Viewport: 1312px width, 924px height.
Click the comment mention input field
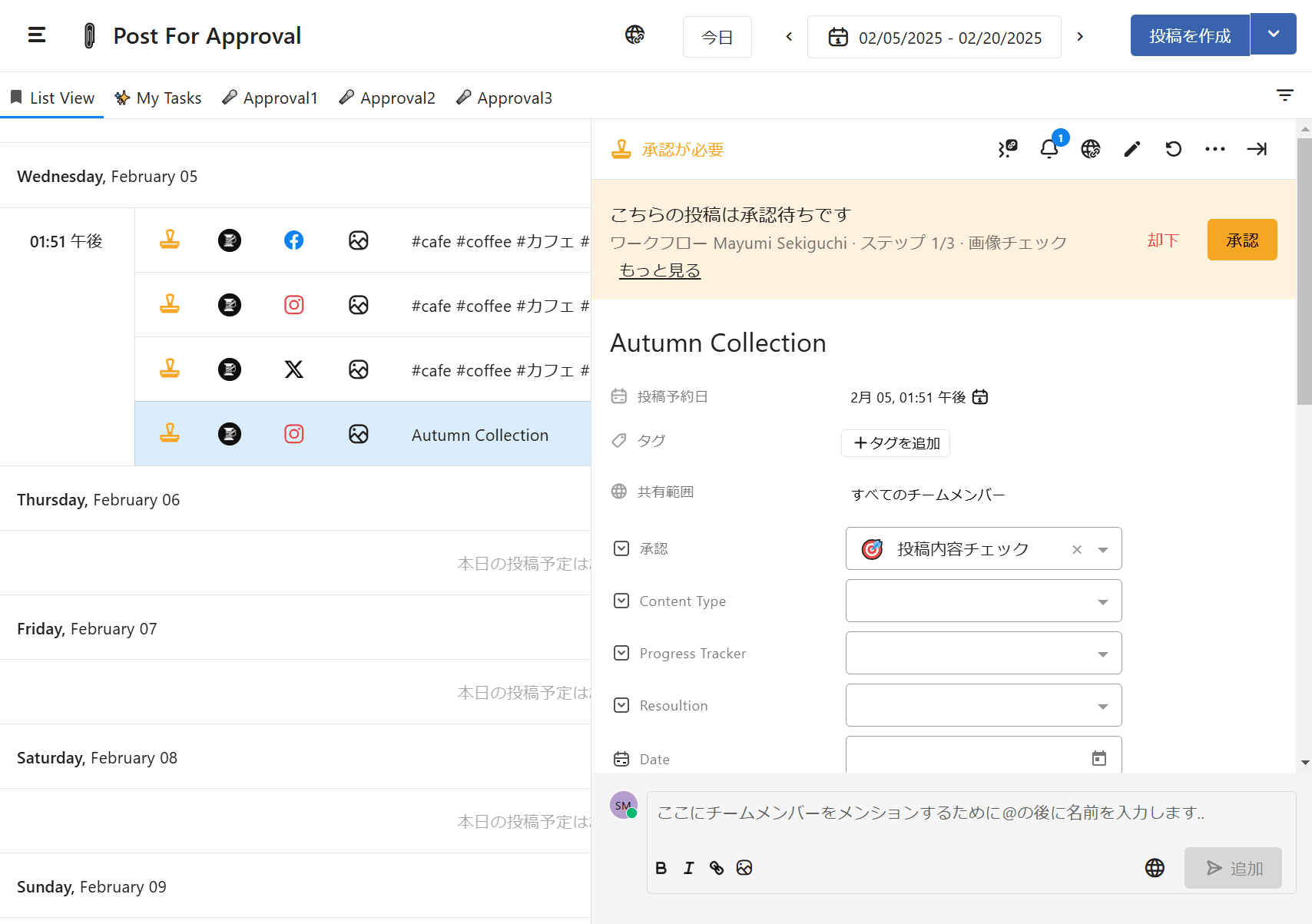click(969, 813)
